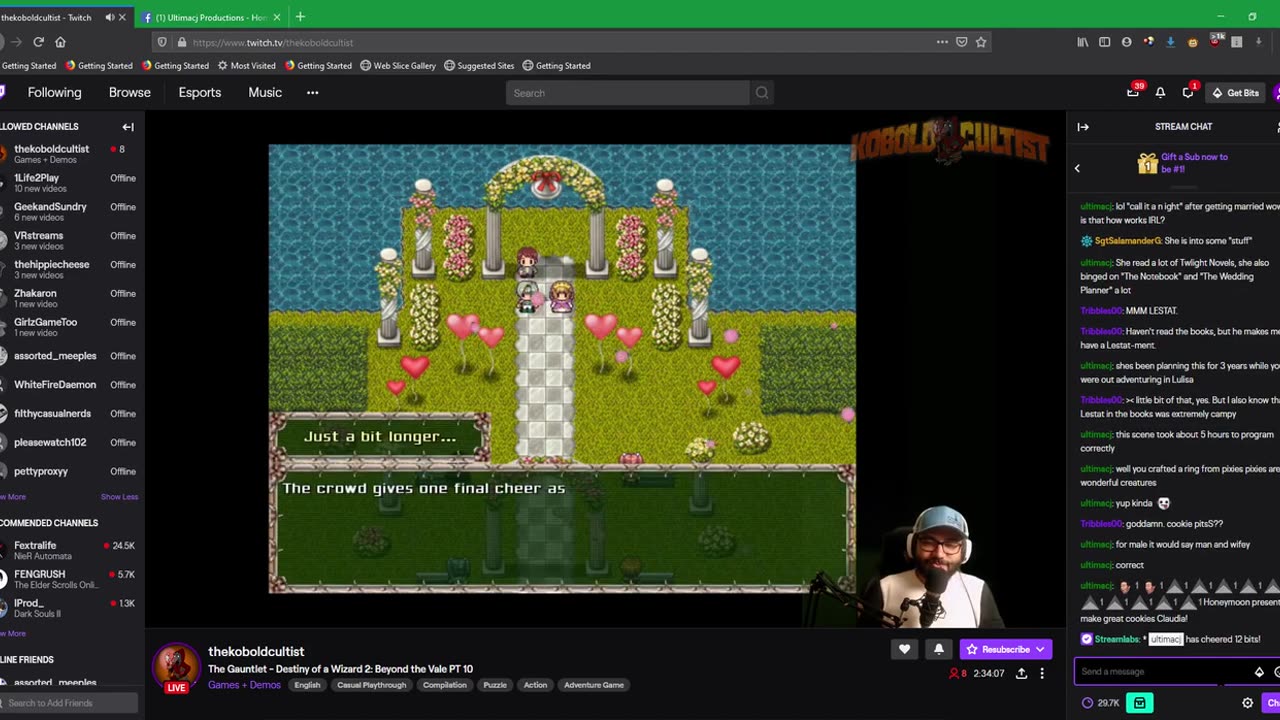Open GirlzGameToo channel in sidebar

point(68,327)
